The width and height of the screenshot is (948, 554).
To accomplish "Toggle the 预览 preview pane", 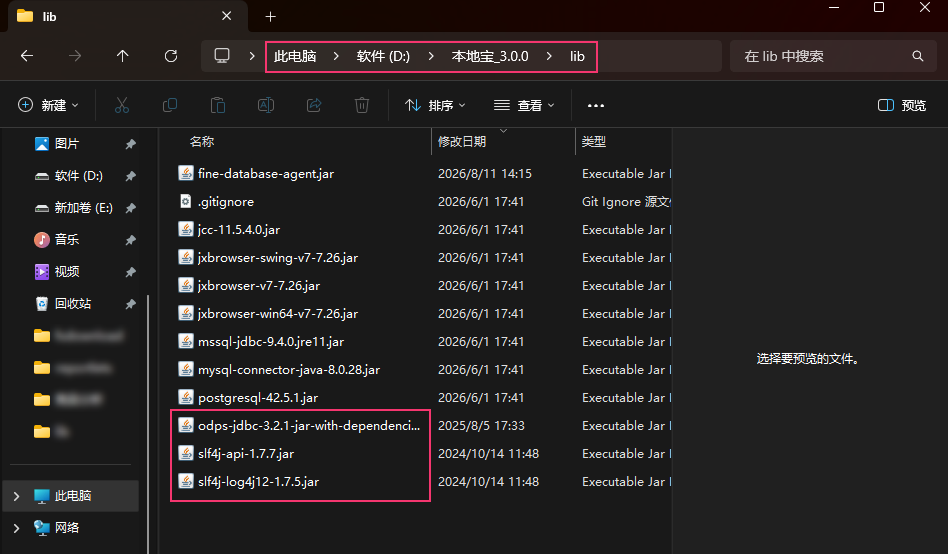I will click(901, 105).
